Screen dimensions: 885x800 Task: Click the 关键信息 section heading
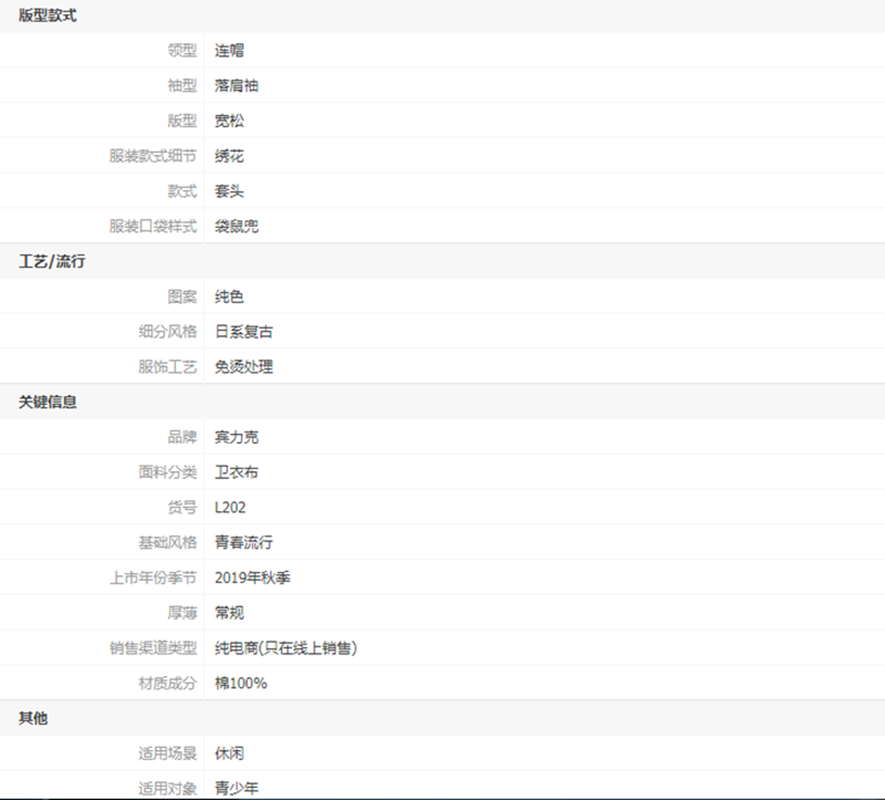tap(47, 402)
